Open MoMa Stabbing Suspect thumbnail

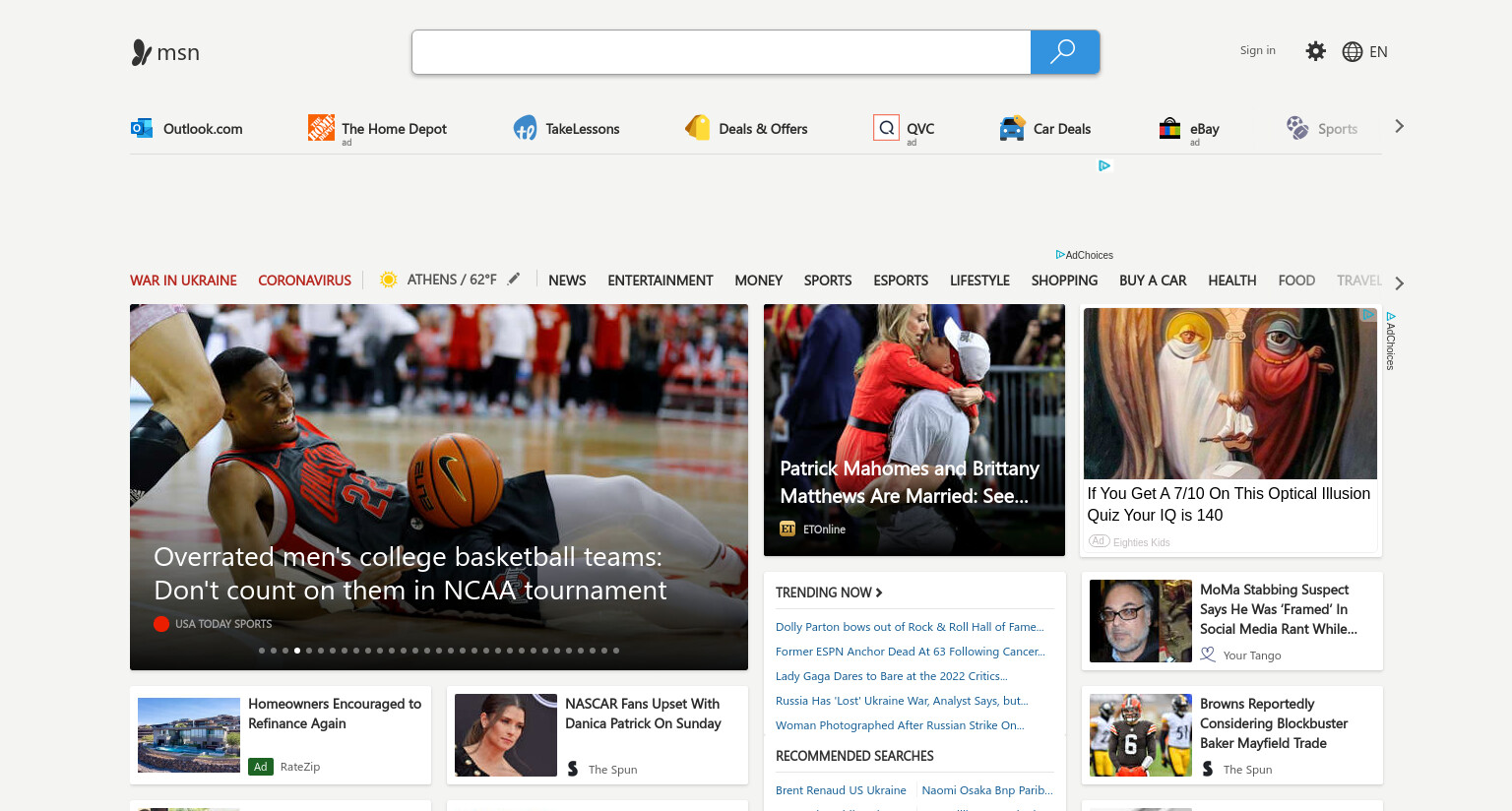(1141, 621)
